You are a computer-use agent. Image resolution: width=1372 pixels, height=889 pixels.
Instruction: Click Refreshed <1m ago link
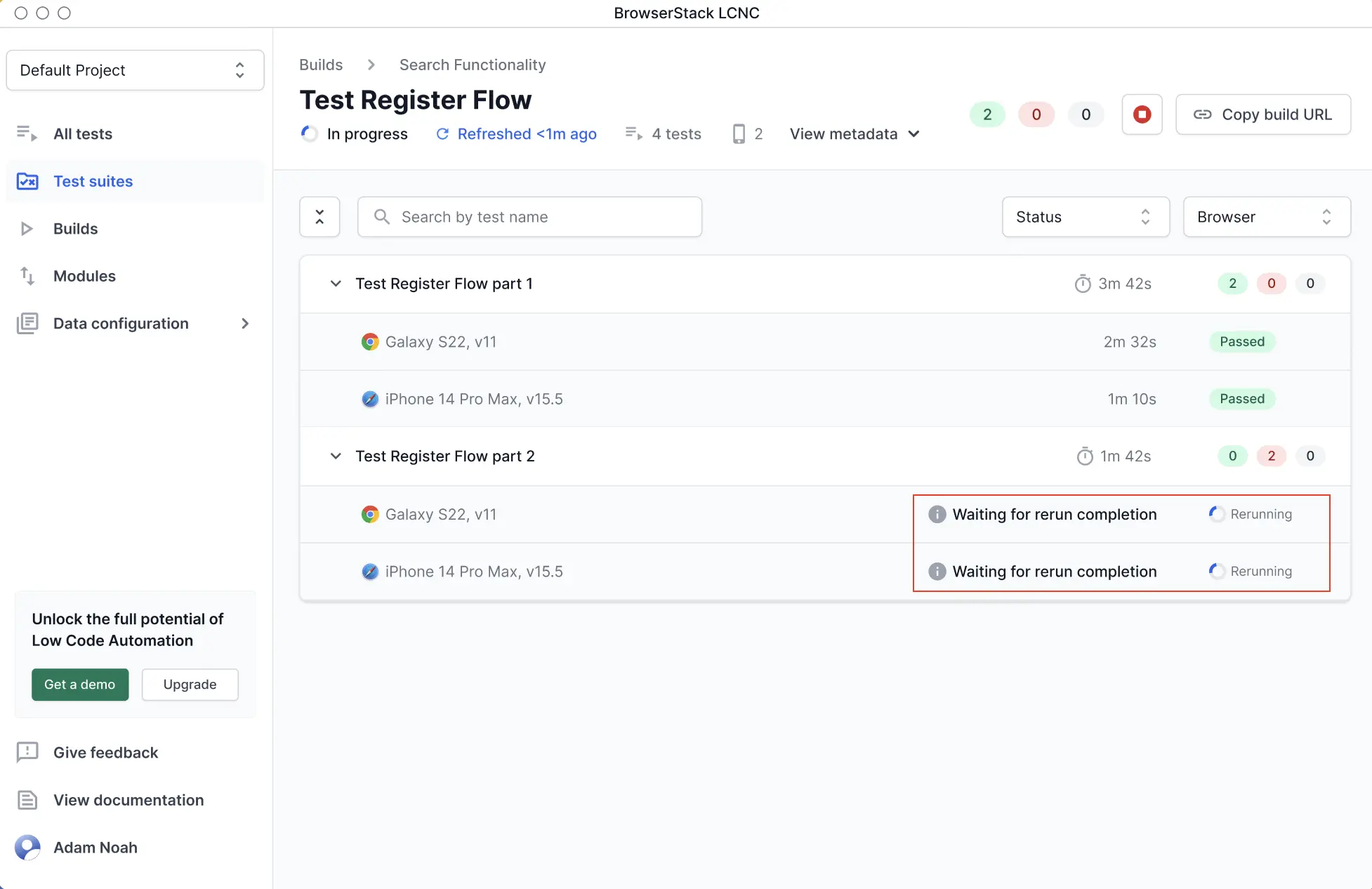coord(527,134)
